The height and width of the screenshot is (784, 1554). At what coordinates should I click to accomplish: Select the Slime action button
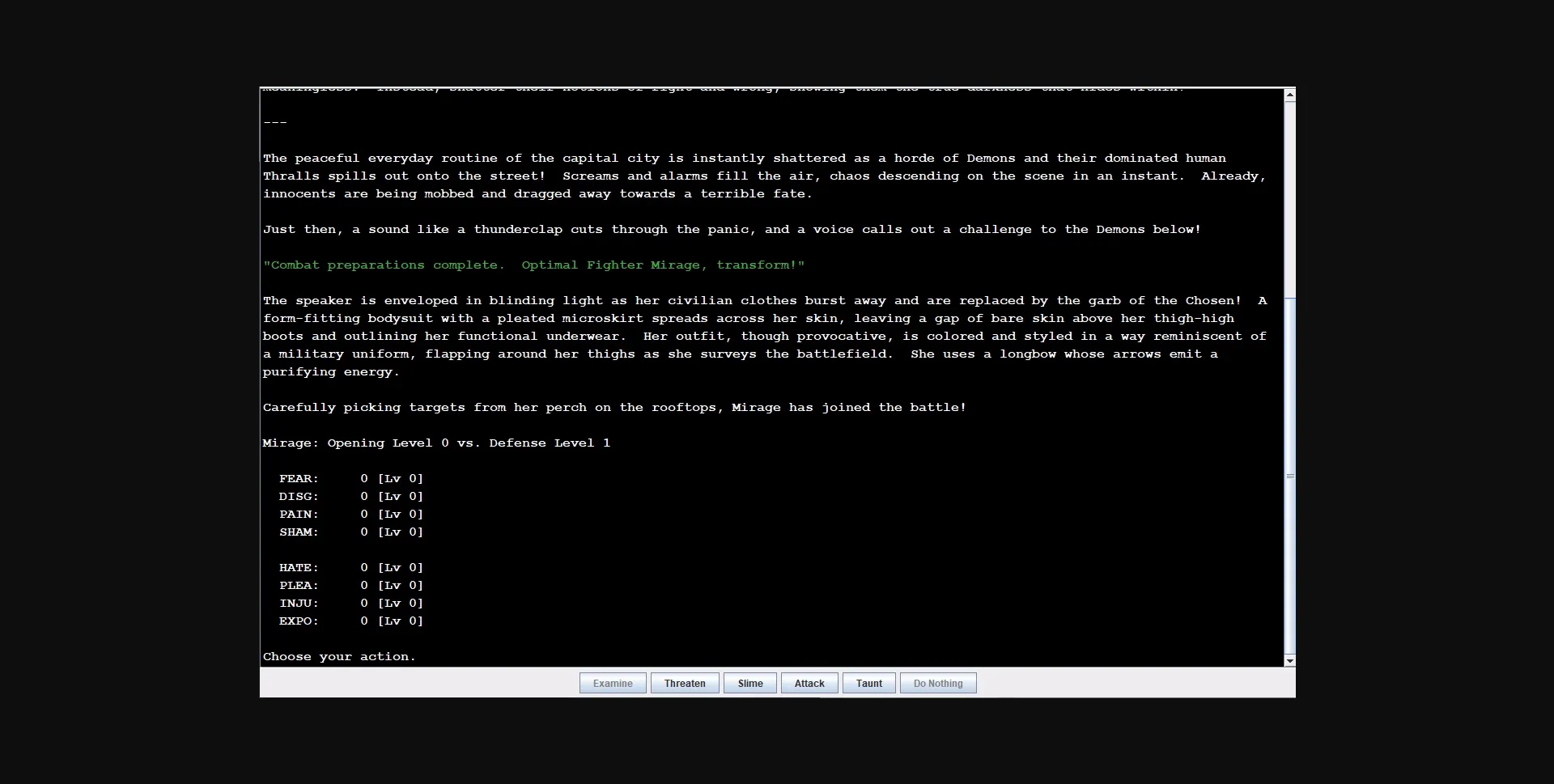[749, 684]
